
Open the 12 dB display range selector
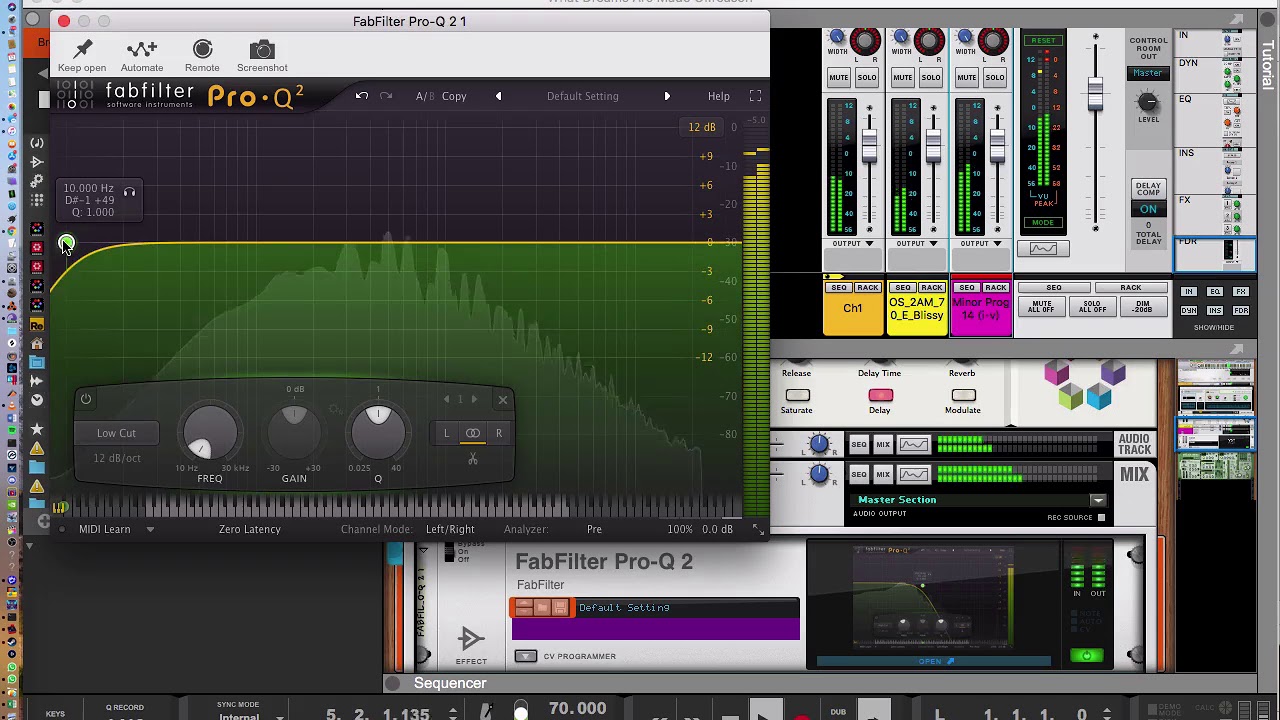pyautogui.click(x=702, y=127)
